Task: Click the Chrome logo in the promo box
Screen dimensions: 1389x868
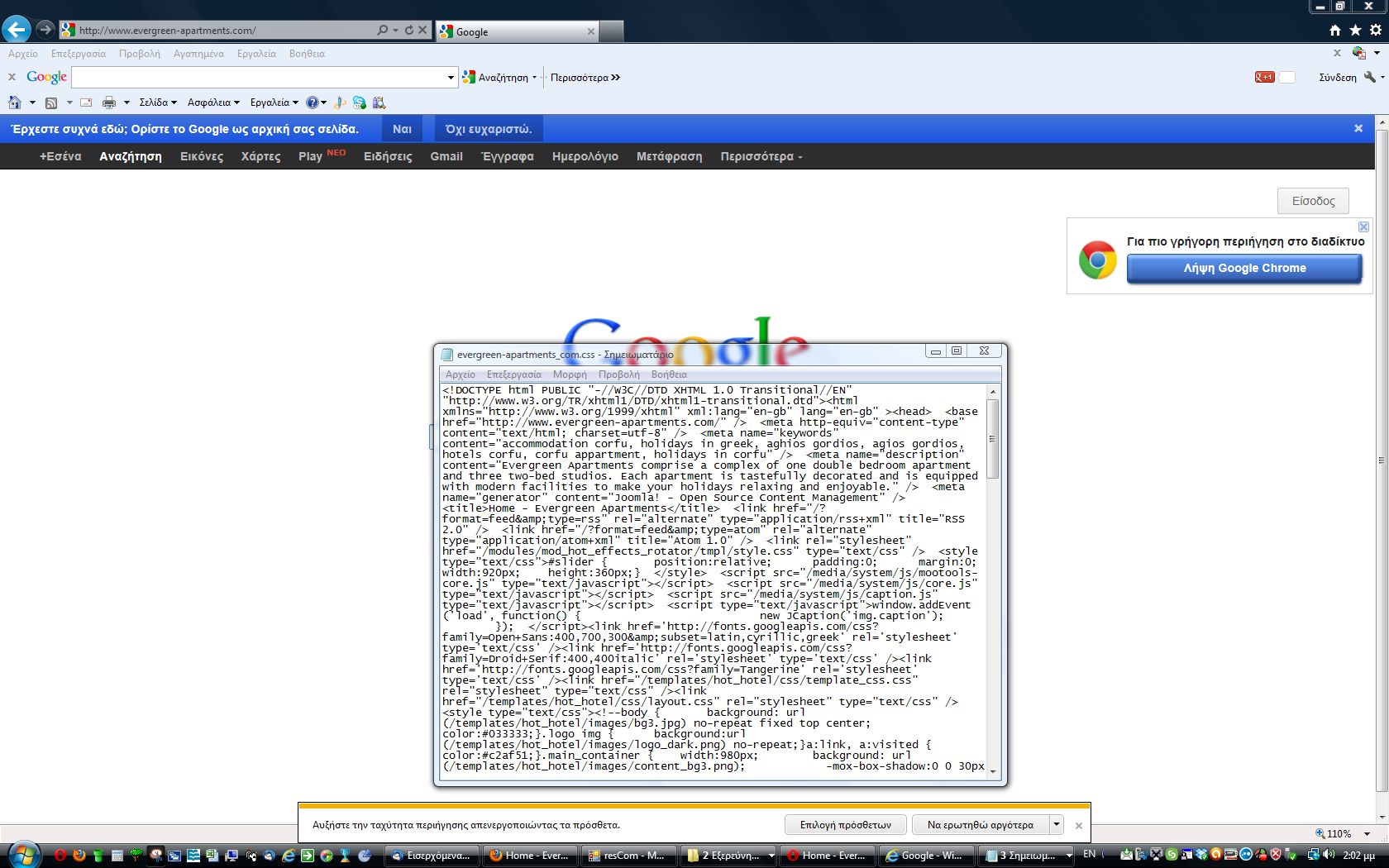Action: [1098, 260]
